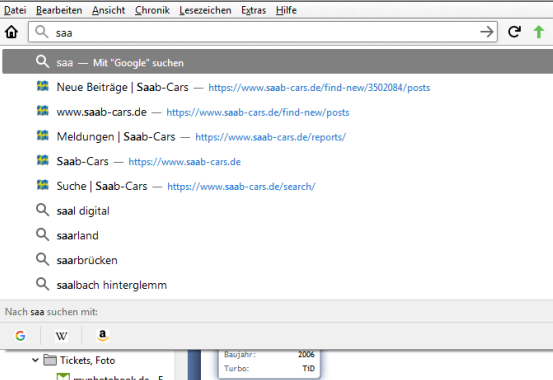Select 'saa — Mit Google suchen' suggestion
Screen dimensions: 553x380
pyautogui.click(x=278, y=62)
